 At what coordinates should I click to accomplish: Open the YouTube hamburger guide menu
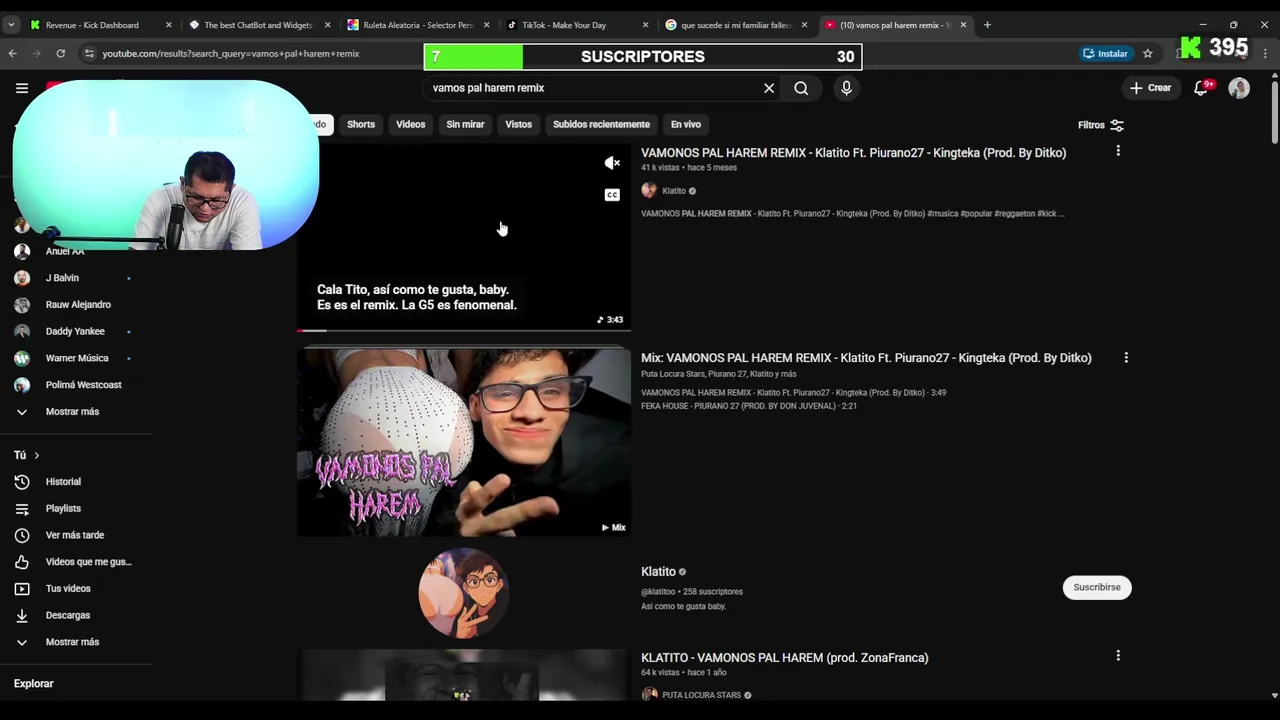(22, 88)
